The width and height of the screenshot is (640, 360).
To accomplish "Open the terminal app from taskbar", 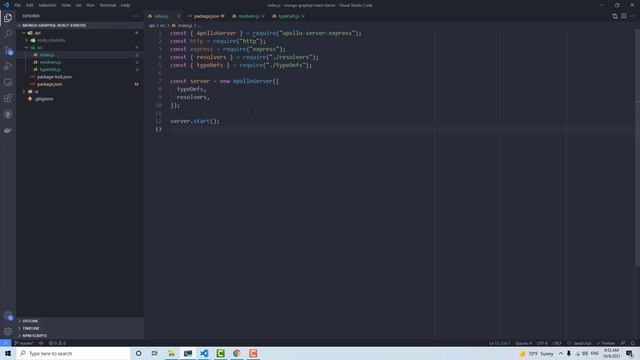I will point(188,353).
